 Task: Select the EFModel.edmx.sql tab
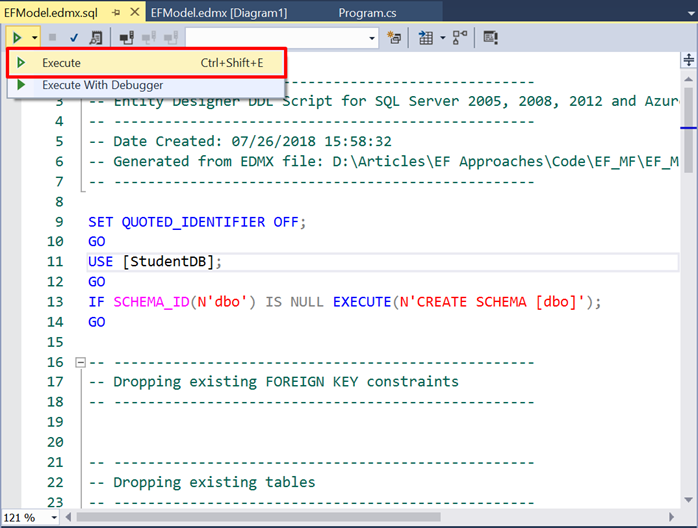click(x=51, y=13)
